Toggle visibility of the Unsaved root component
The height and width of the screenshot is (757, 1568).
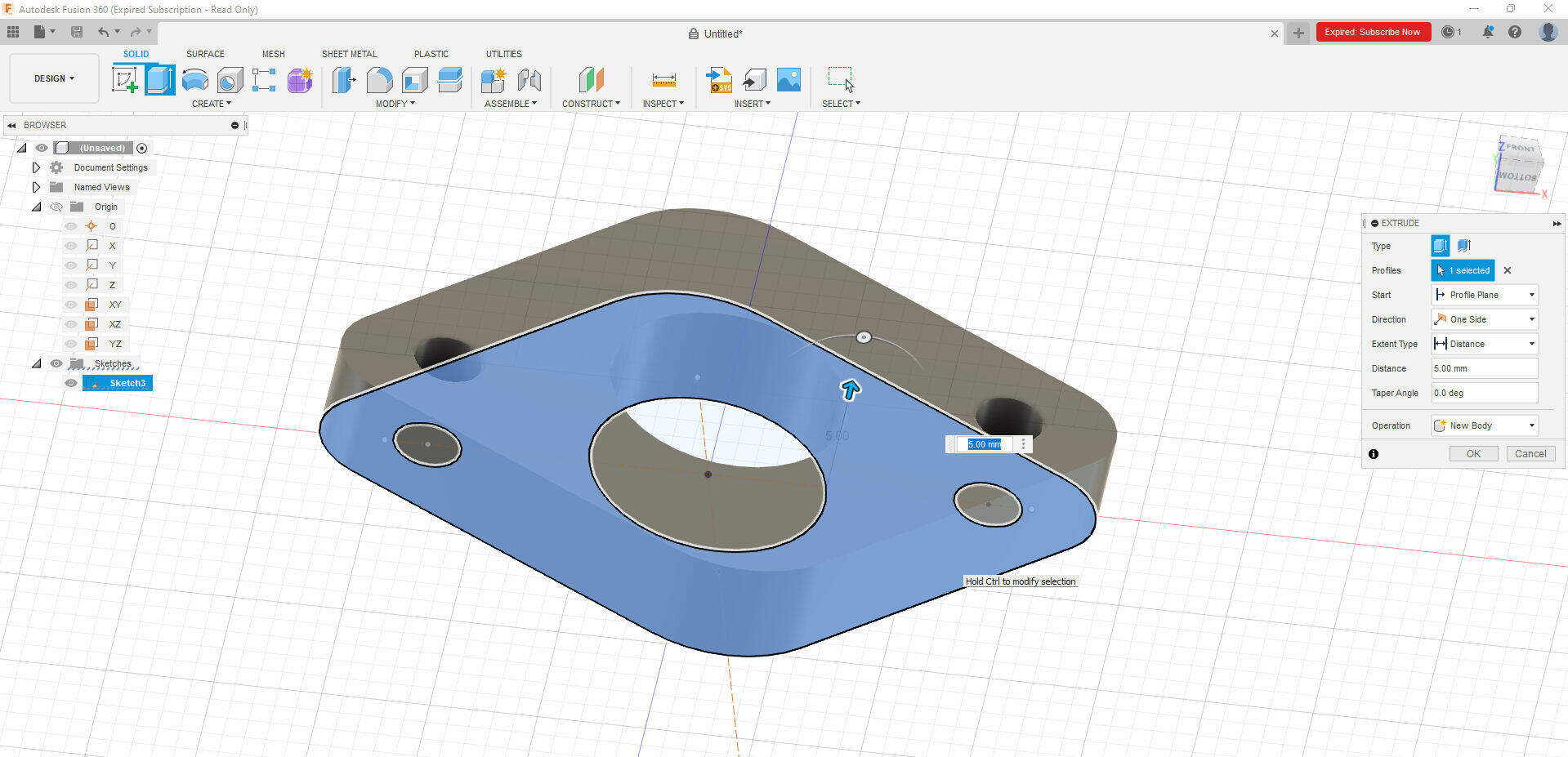42,148
